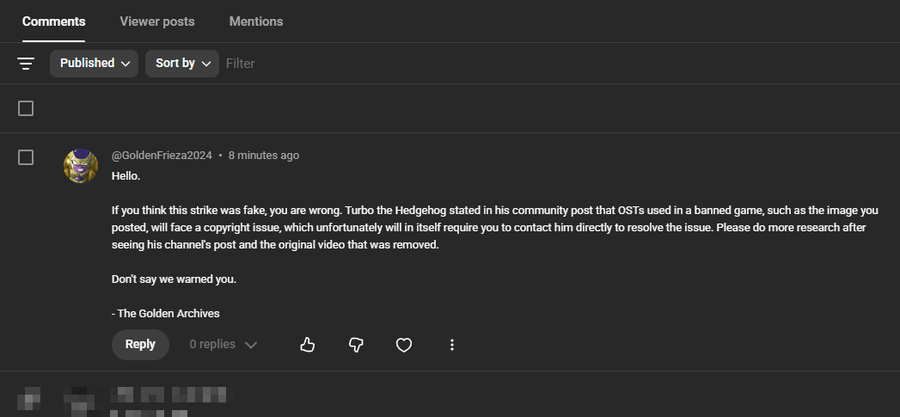Image resolution: width=900 pixels, height=417 pixels.
Task: Open the Mentions tab
Action: click(x=256, y=21)
